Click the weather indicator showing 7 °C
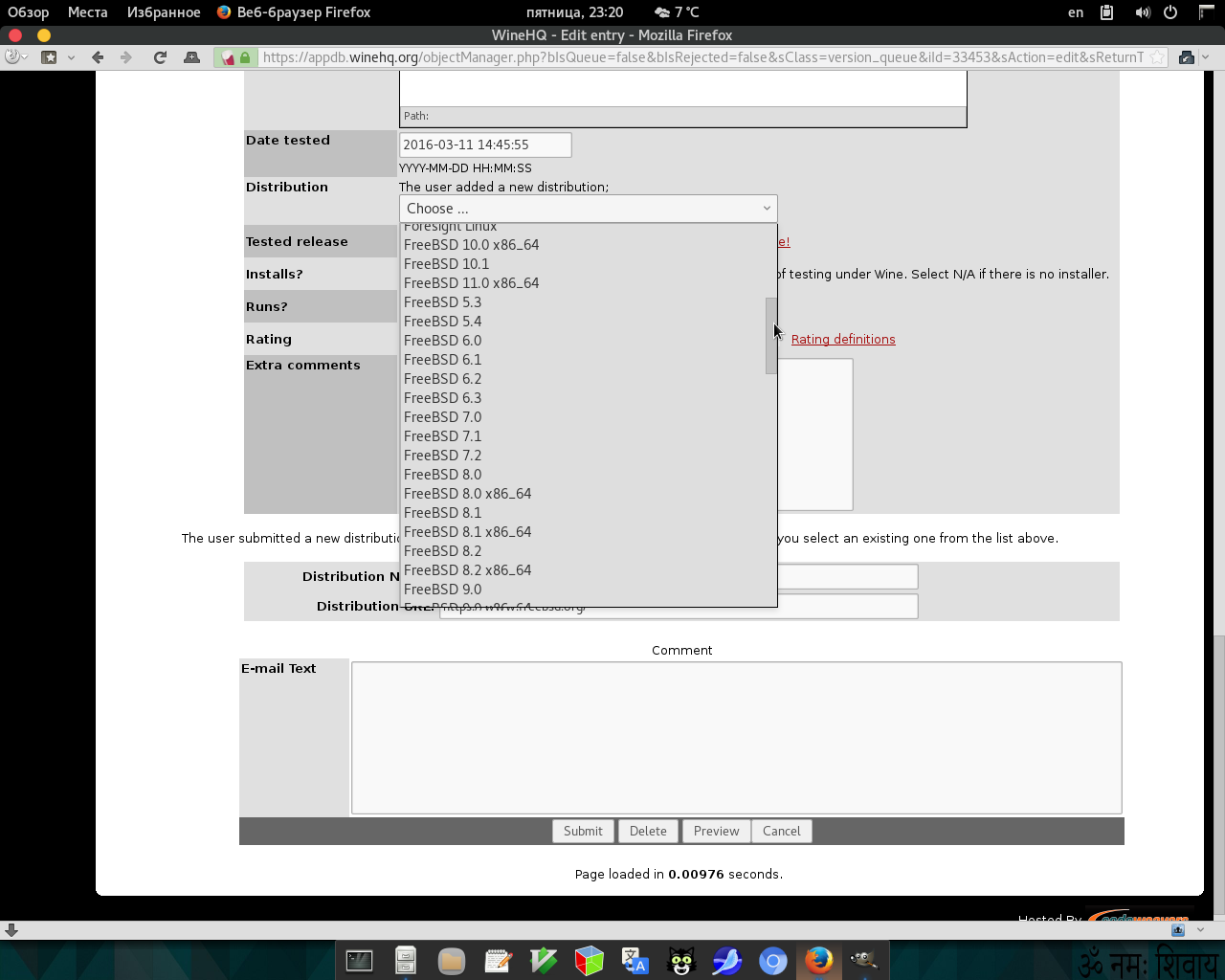Viewport: 1225px width, 980px height. click(x=677, y=12)
